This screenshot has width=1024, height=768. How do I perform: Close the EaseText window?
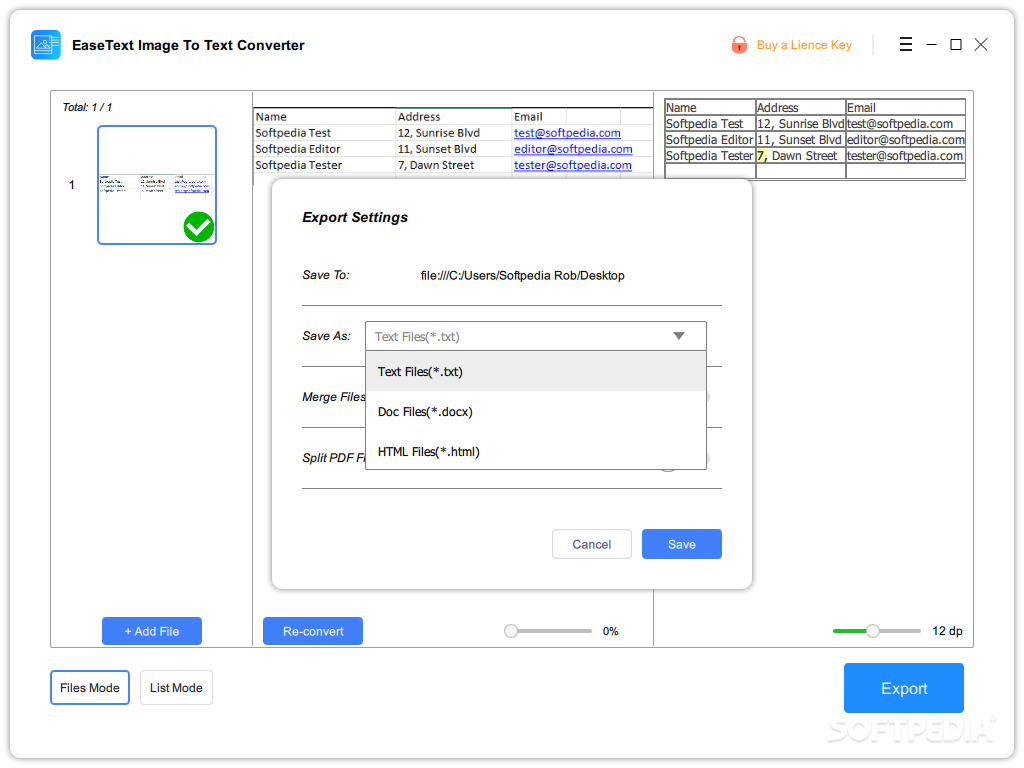981,44
